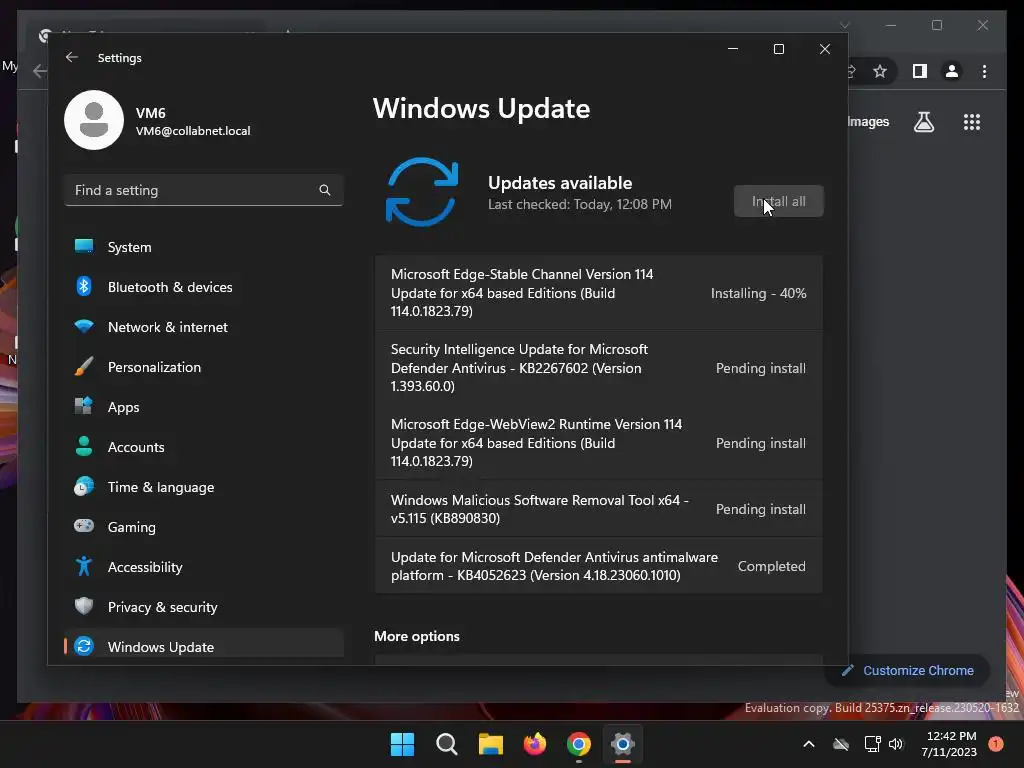This screenshot has width=1024, height=768.
Task: Open Chrome tab search dropdown arrow
Action: 844,25
